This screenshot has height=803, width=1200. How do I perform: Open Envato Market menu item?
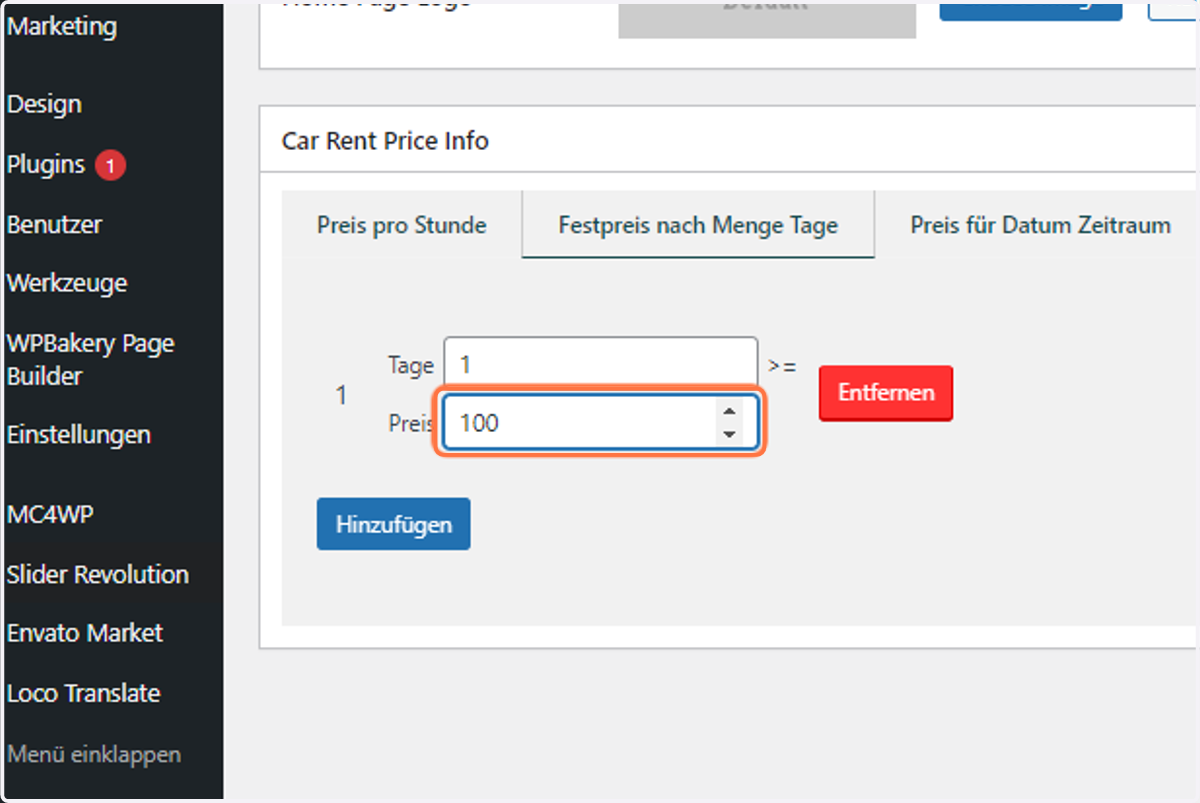coord(85,633)
